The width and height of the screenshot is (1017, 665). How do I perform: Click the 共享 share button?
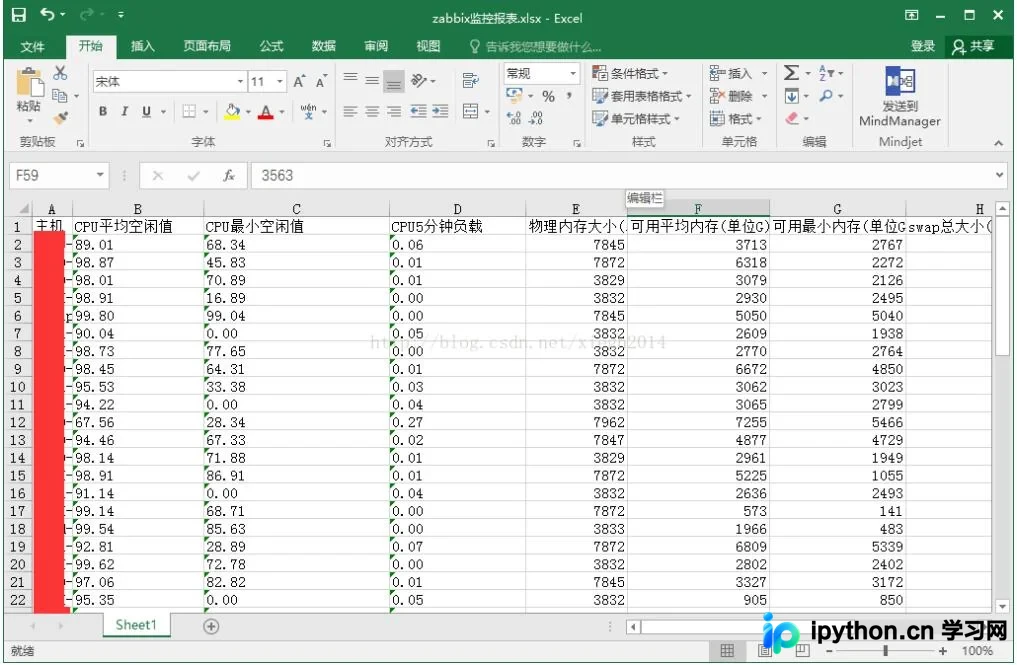(973, 46)
